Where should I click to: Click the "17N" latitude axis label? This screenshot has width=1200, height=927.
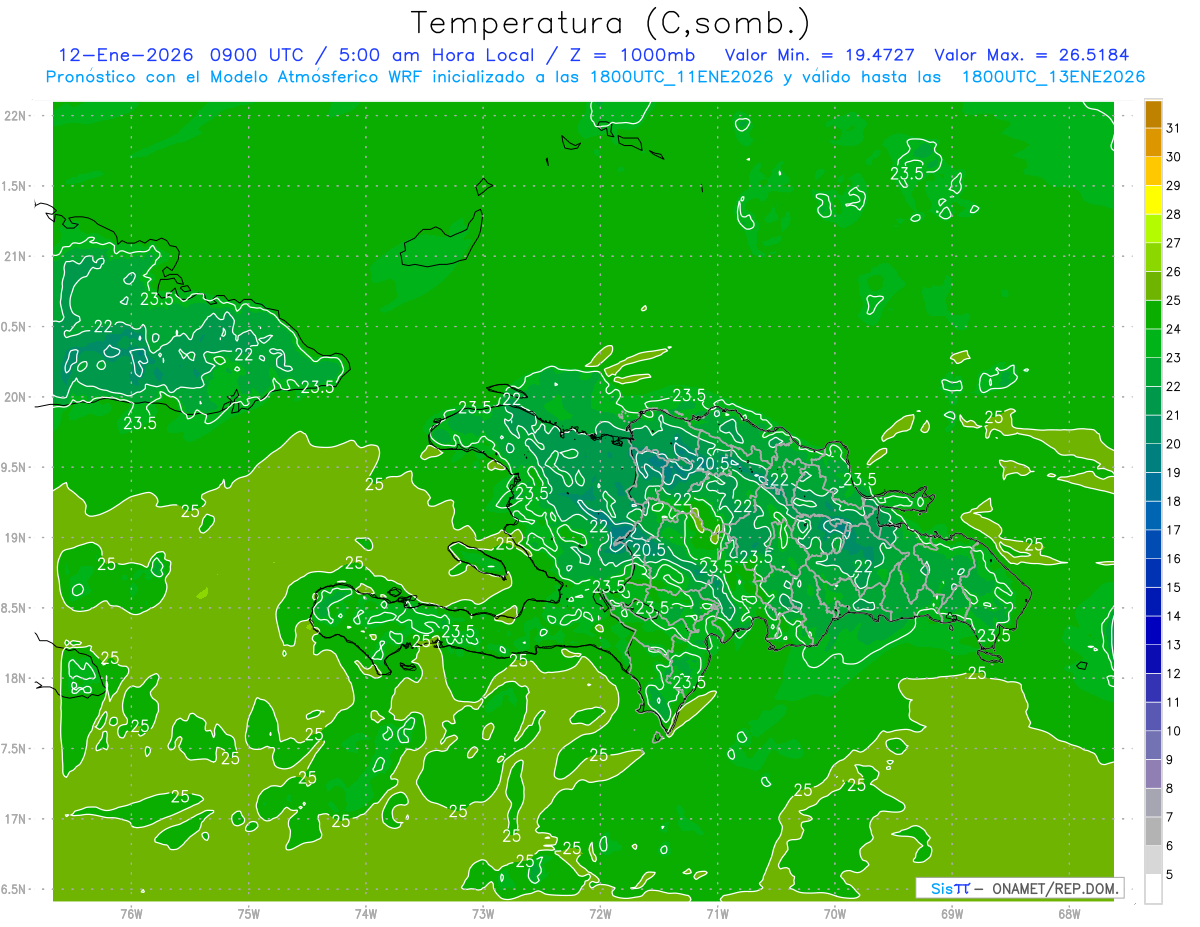pos(15,819)
